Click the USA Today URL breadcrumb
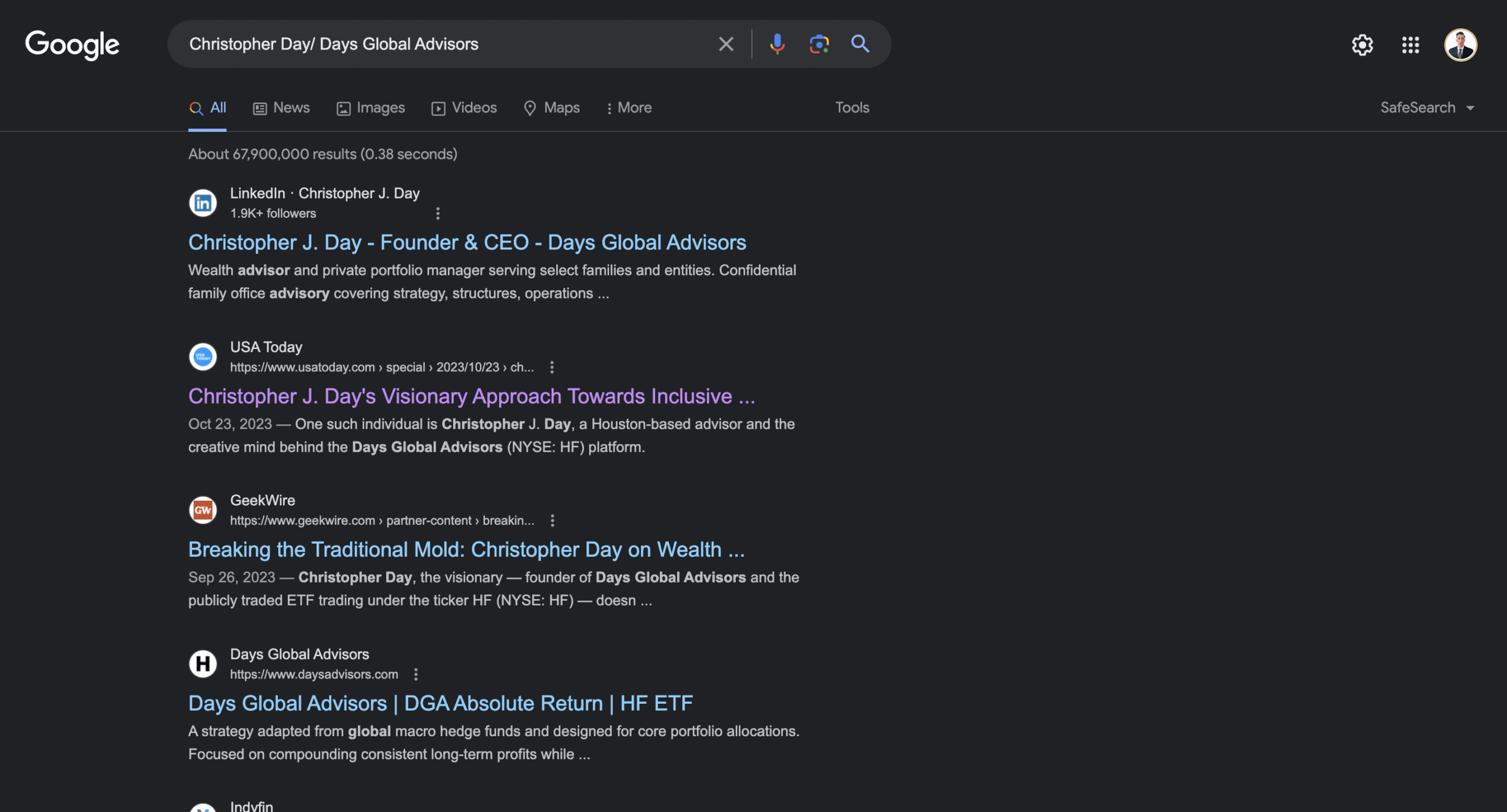 pyautogui.click(x=382, y=367)
